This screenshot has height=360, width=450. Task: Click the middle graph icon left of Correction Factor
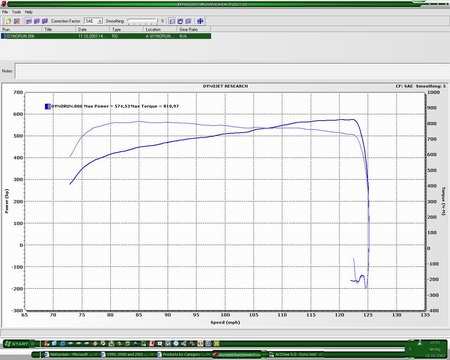(x=37, y=21)
